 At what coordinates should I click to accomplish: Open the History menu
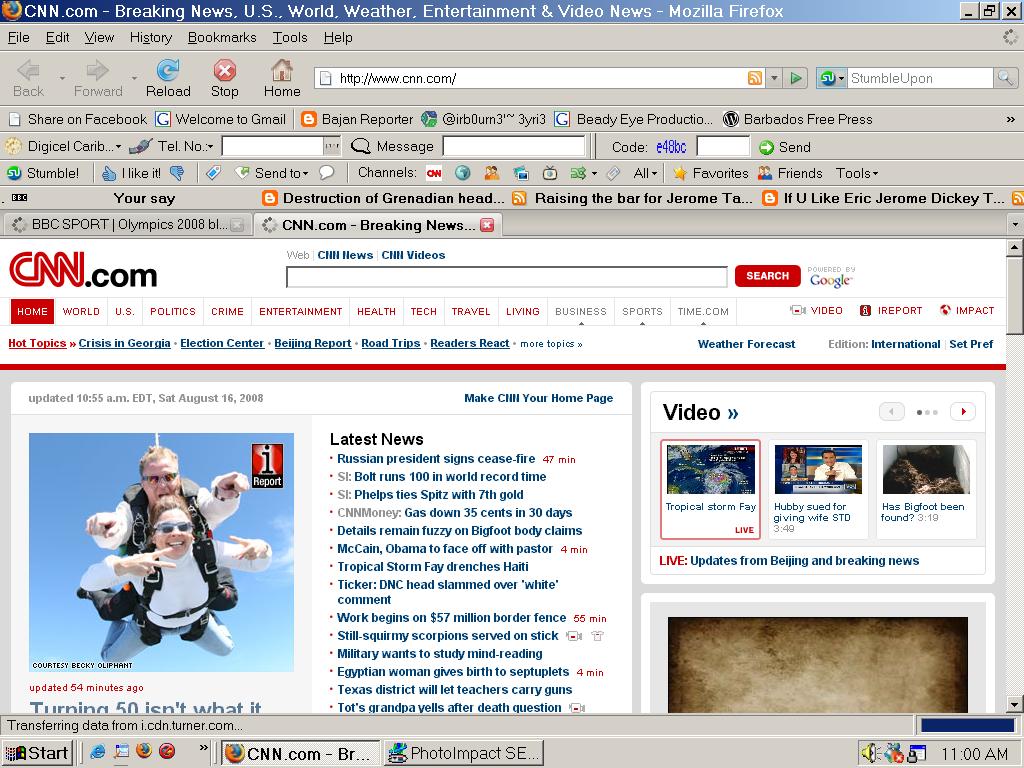coord(151,38)
